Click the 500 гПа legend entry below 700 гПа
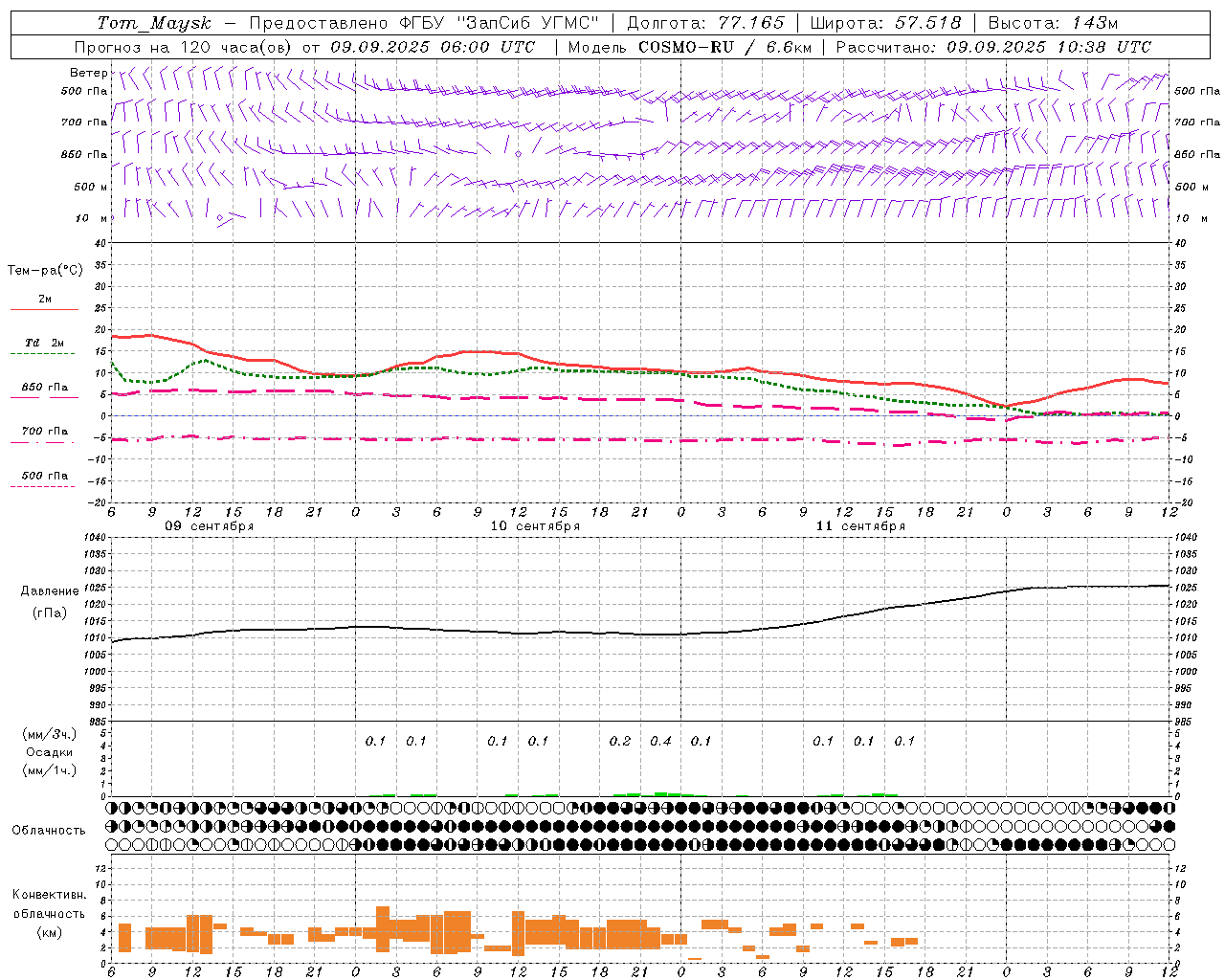The width and height of the screenshot is (1225, 980). click(x=44, y=476)
